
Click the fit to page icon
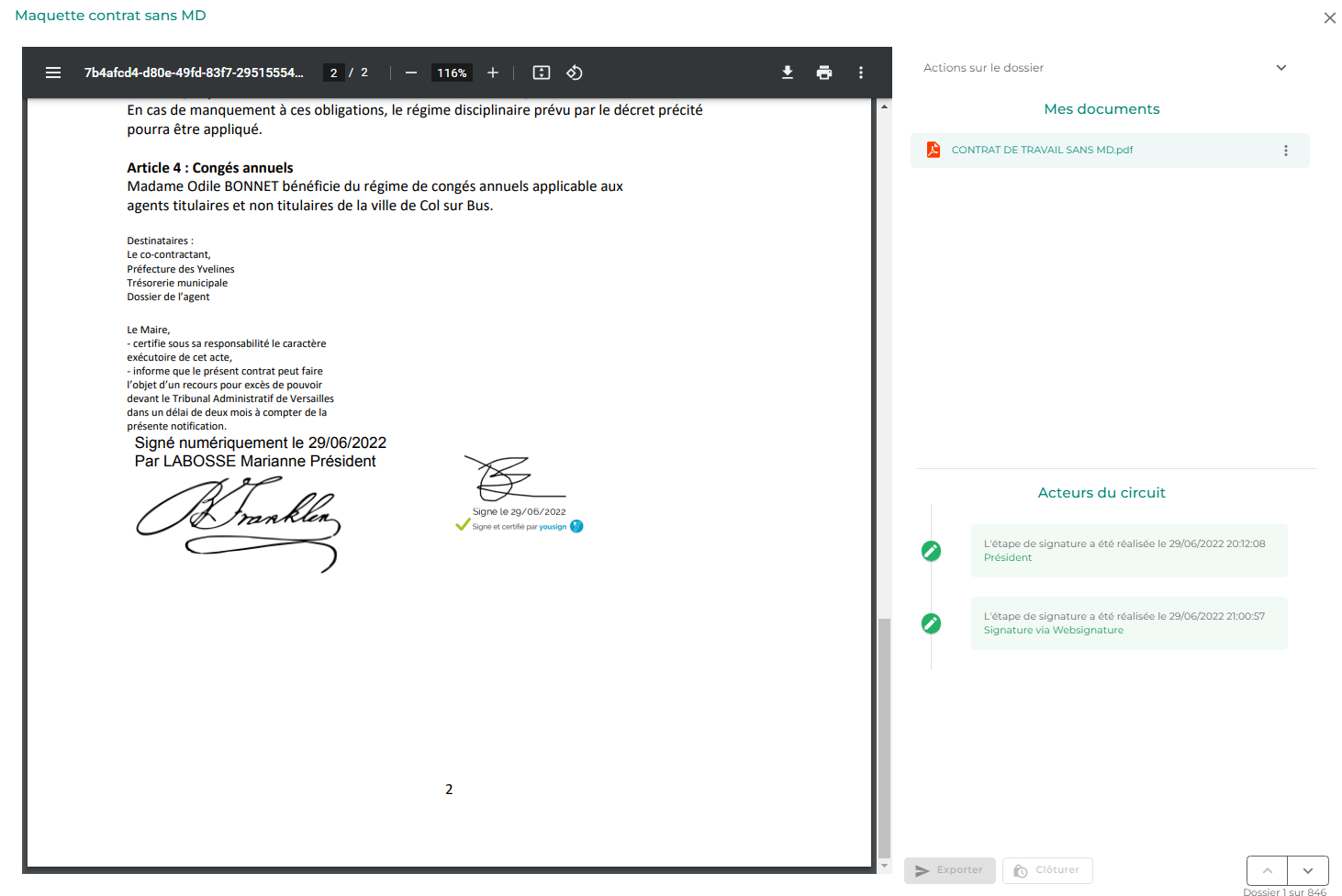pyautogui.click(x=542, y=73)
